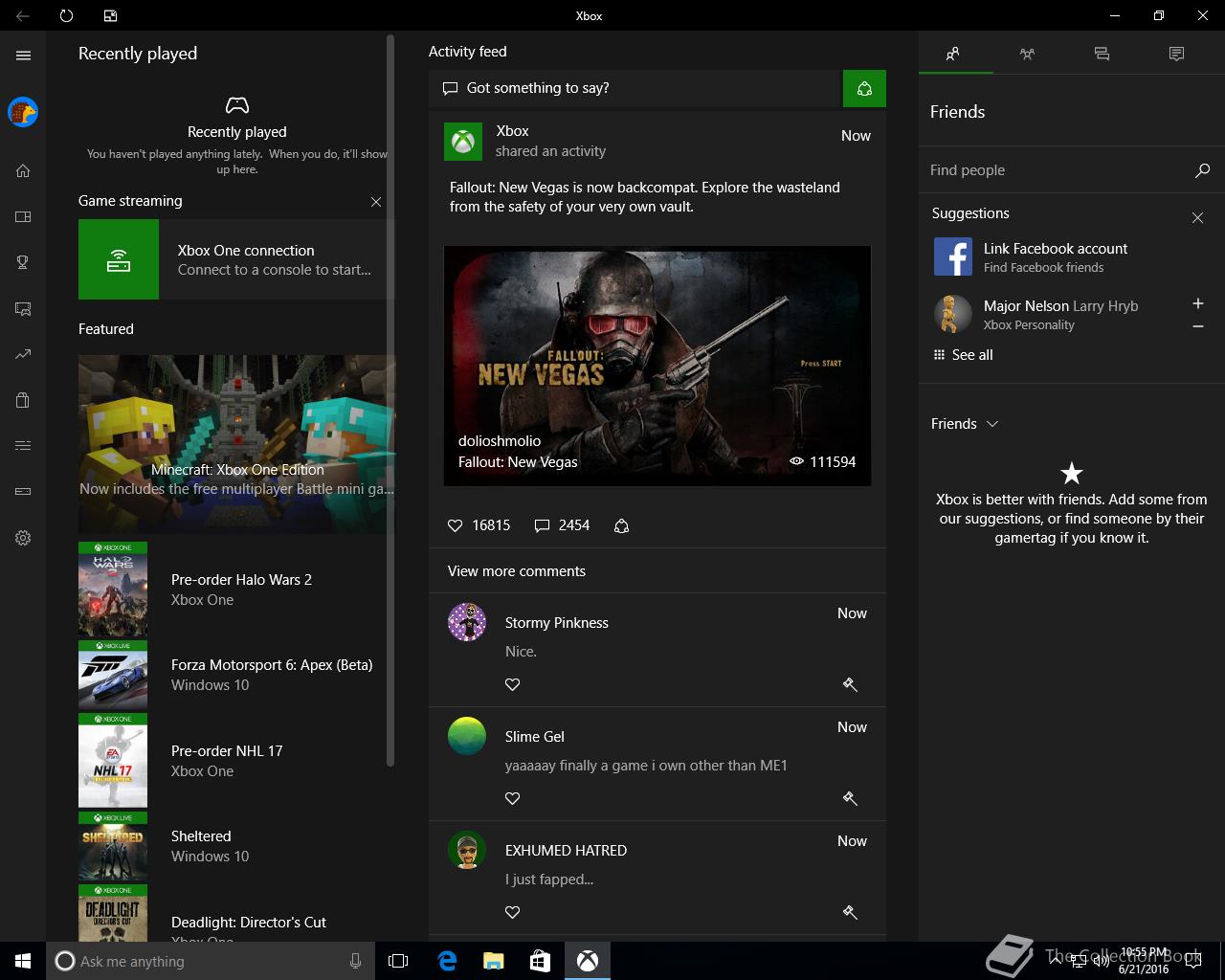Go to Home in sidebar

click(x=23, y=170)
